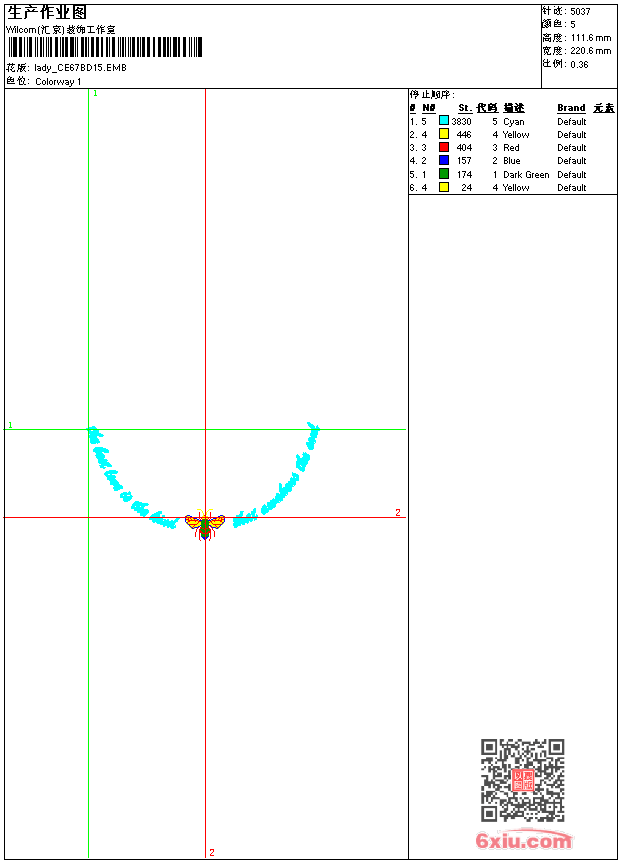620x860 pixels.
Task: Click the last Yellow swatch in row 6
Action: point(444,187)
